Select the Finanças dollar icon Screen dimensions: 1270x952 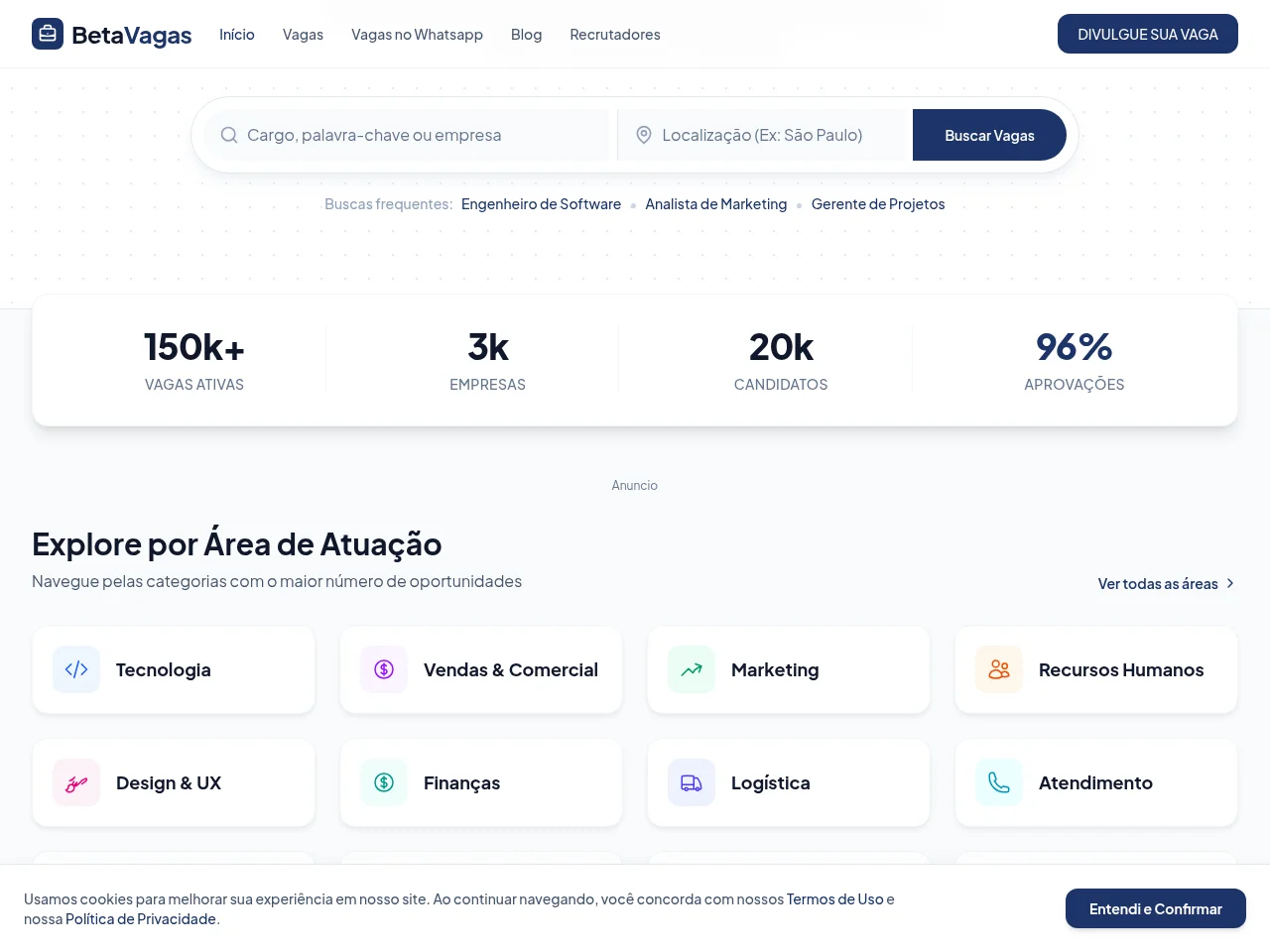(x=384, y=782)
